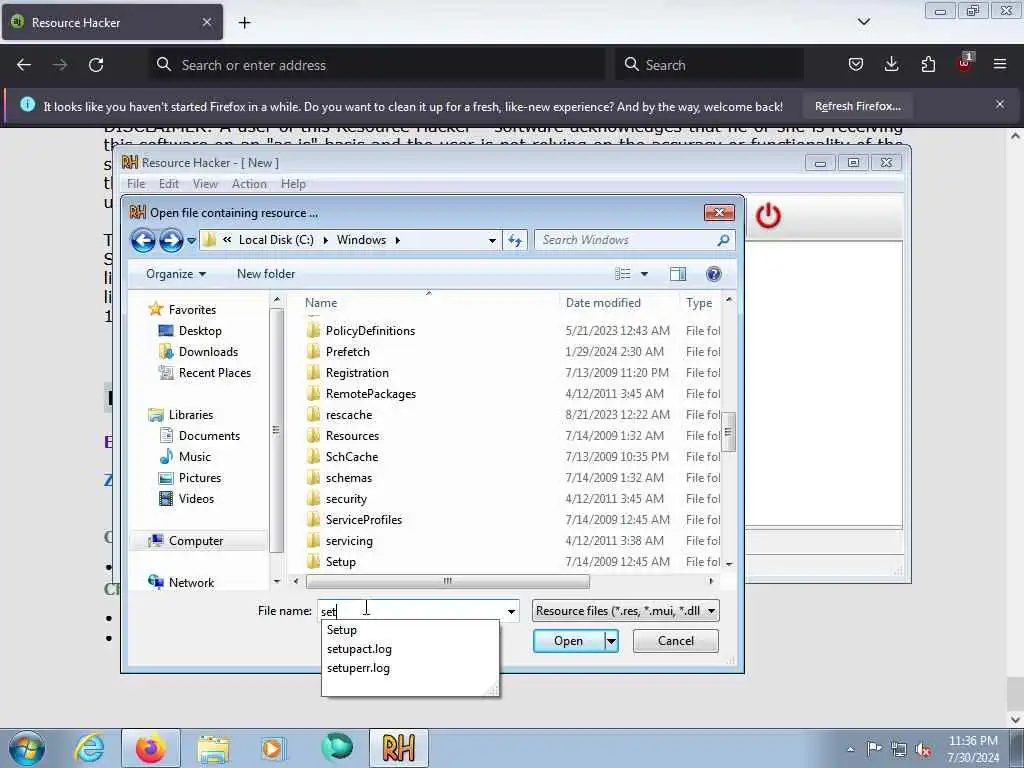This screenshot has height=768, width=1024.
Task: Open the Resource files type filter dropdown
Action: tap(626, 611)
